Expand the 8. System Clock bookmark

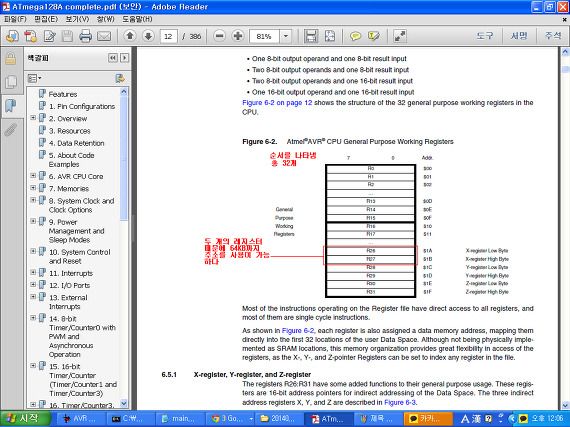[33, 200]
